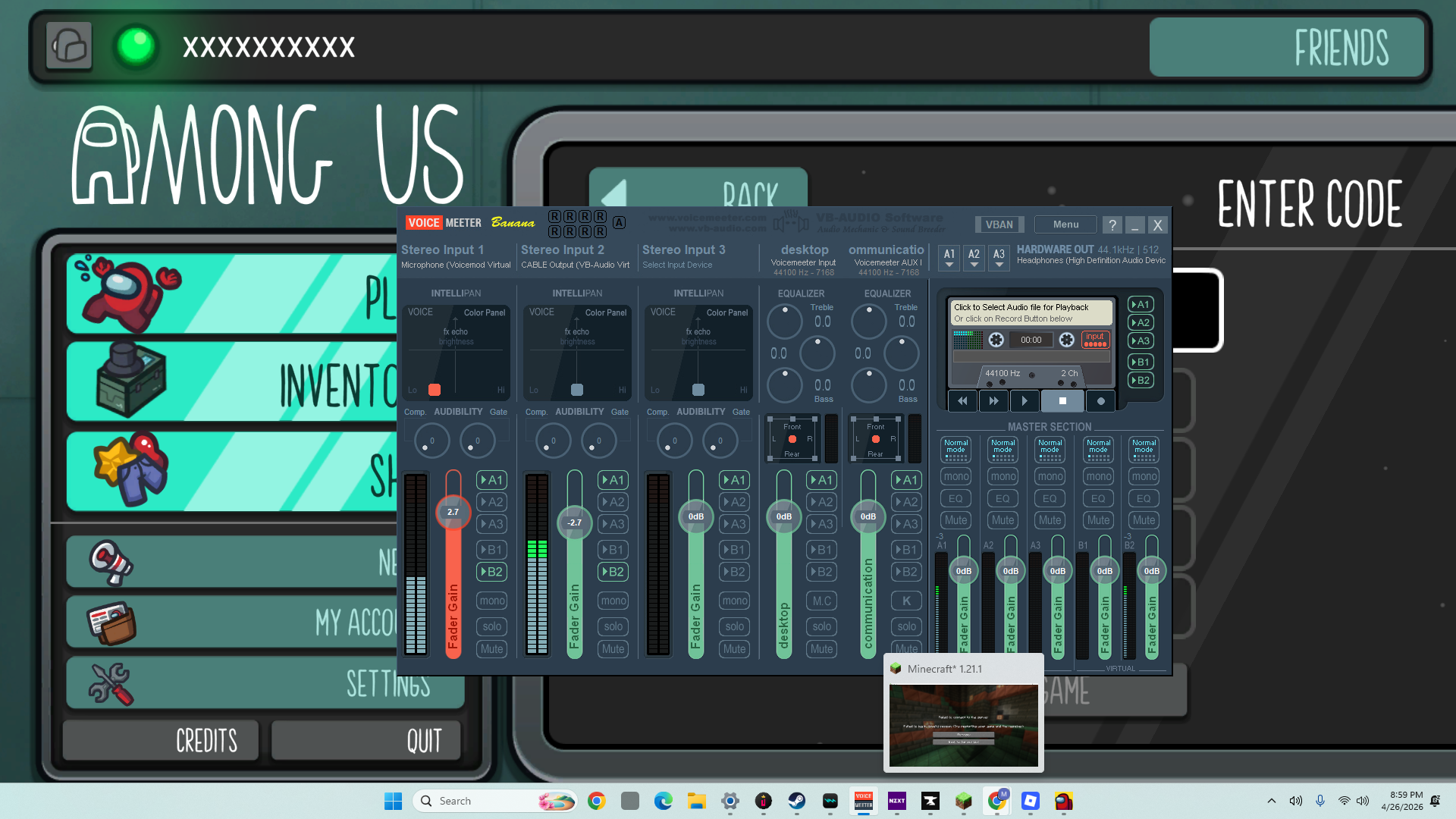Open the Settings gear in the taskbar
This screenshot has width=1456, height=819.
tap(730, 801)
